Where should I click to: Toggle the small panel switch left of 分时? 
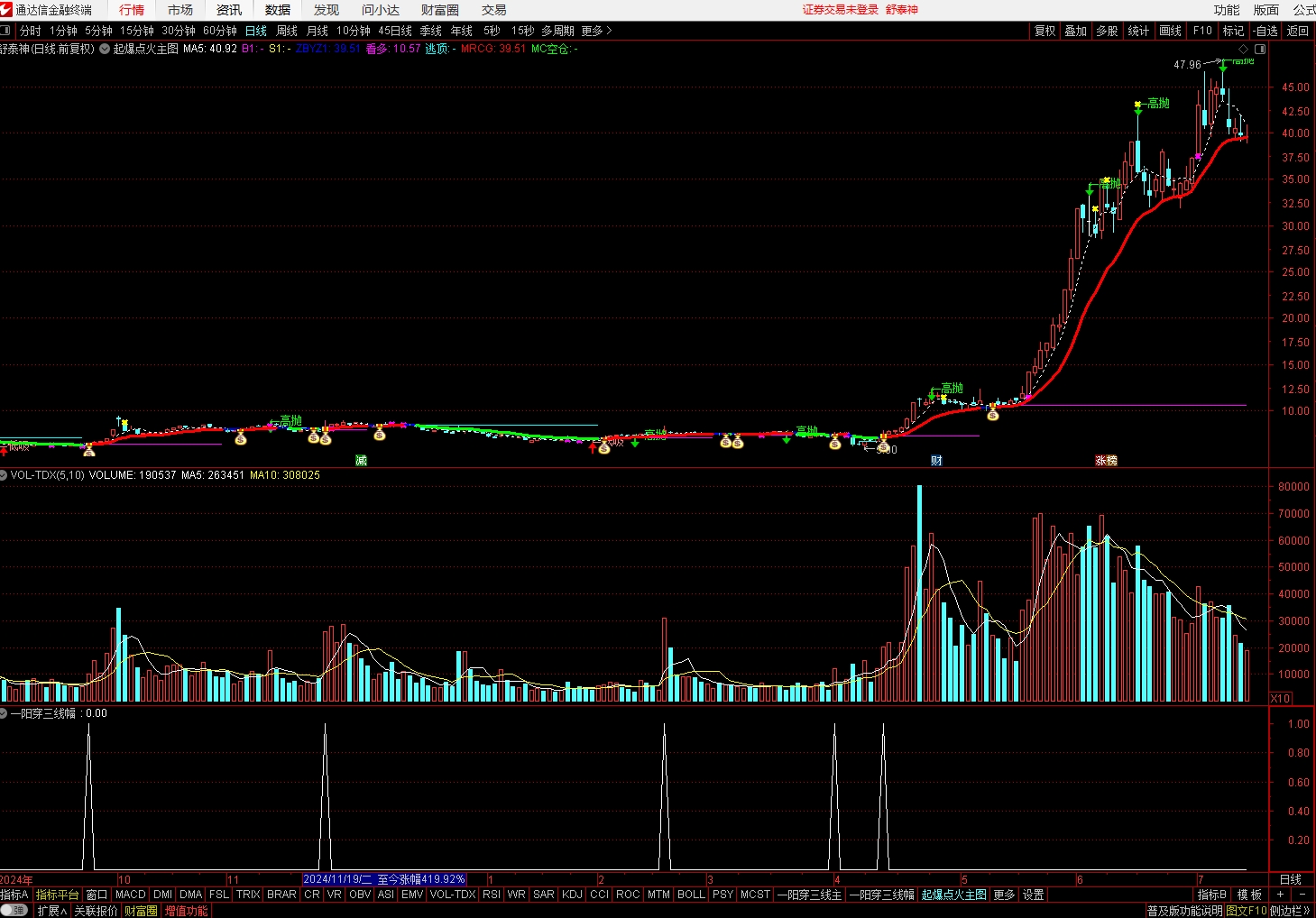click(x=5, y=31)
